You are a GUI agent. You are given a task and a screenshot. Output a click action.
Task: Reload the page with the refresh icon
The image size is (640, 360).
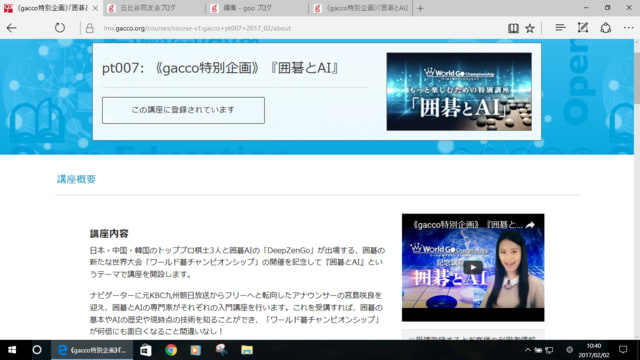(x=60, y=28)
